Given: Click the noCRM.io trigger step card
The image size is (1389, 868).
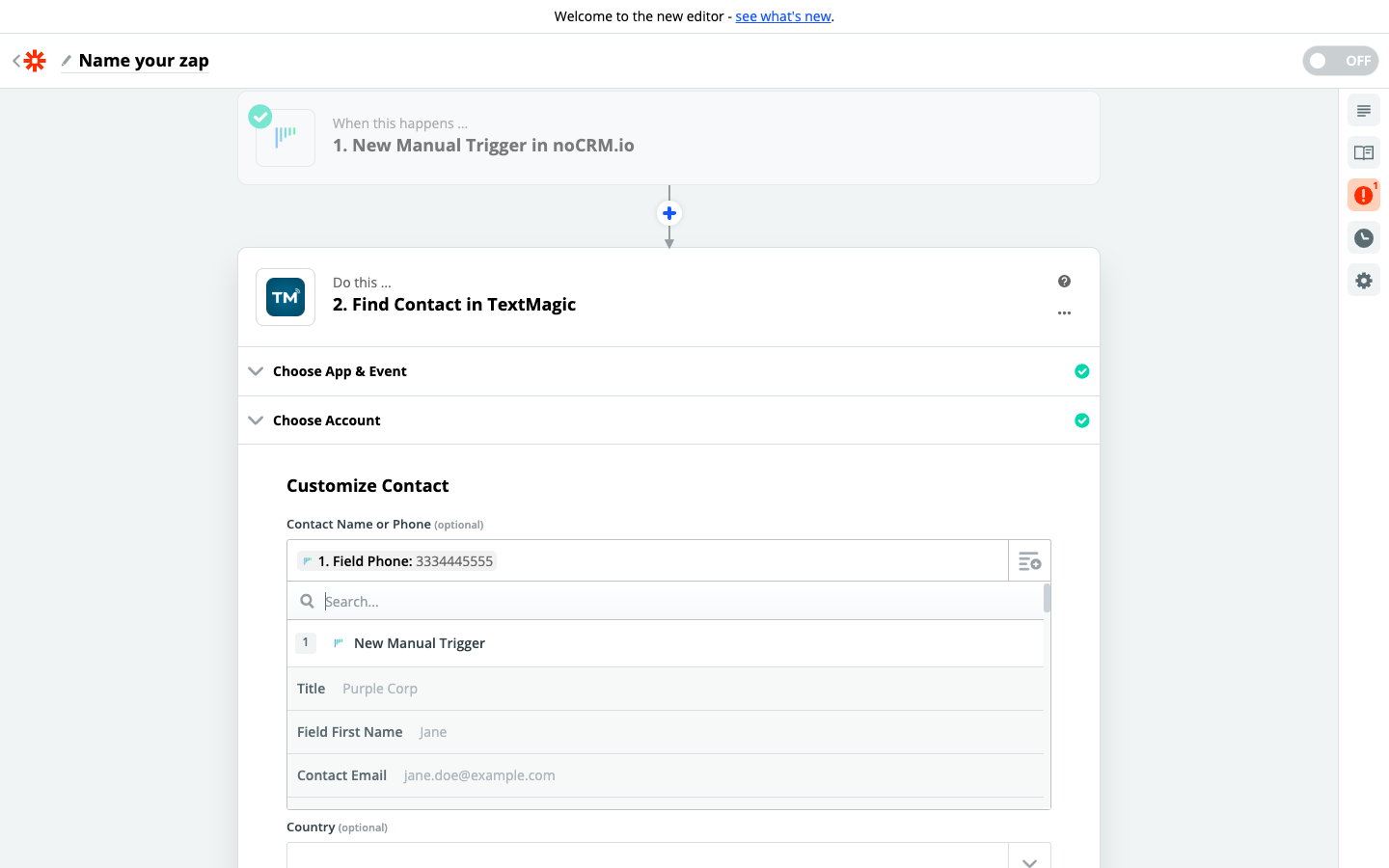Looking at the screenshot, I should click(x=668, y=138).
